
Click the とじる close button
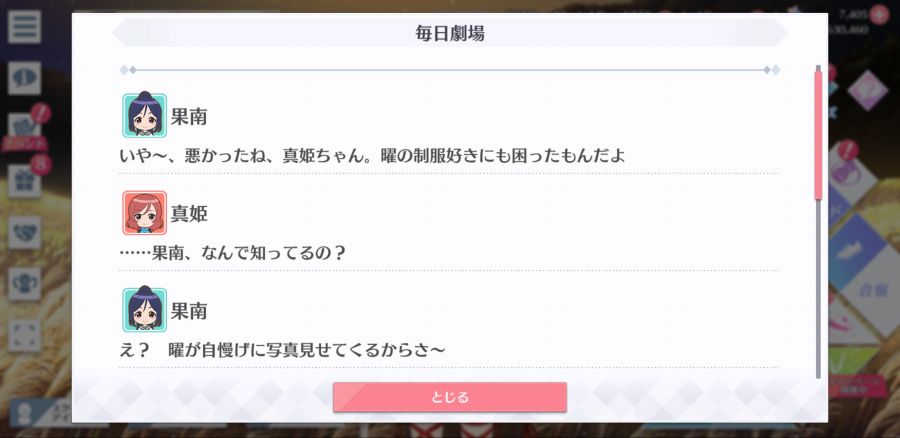(449, 397)
